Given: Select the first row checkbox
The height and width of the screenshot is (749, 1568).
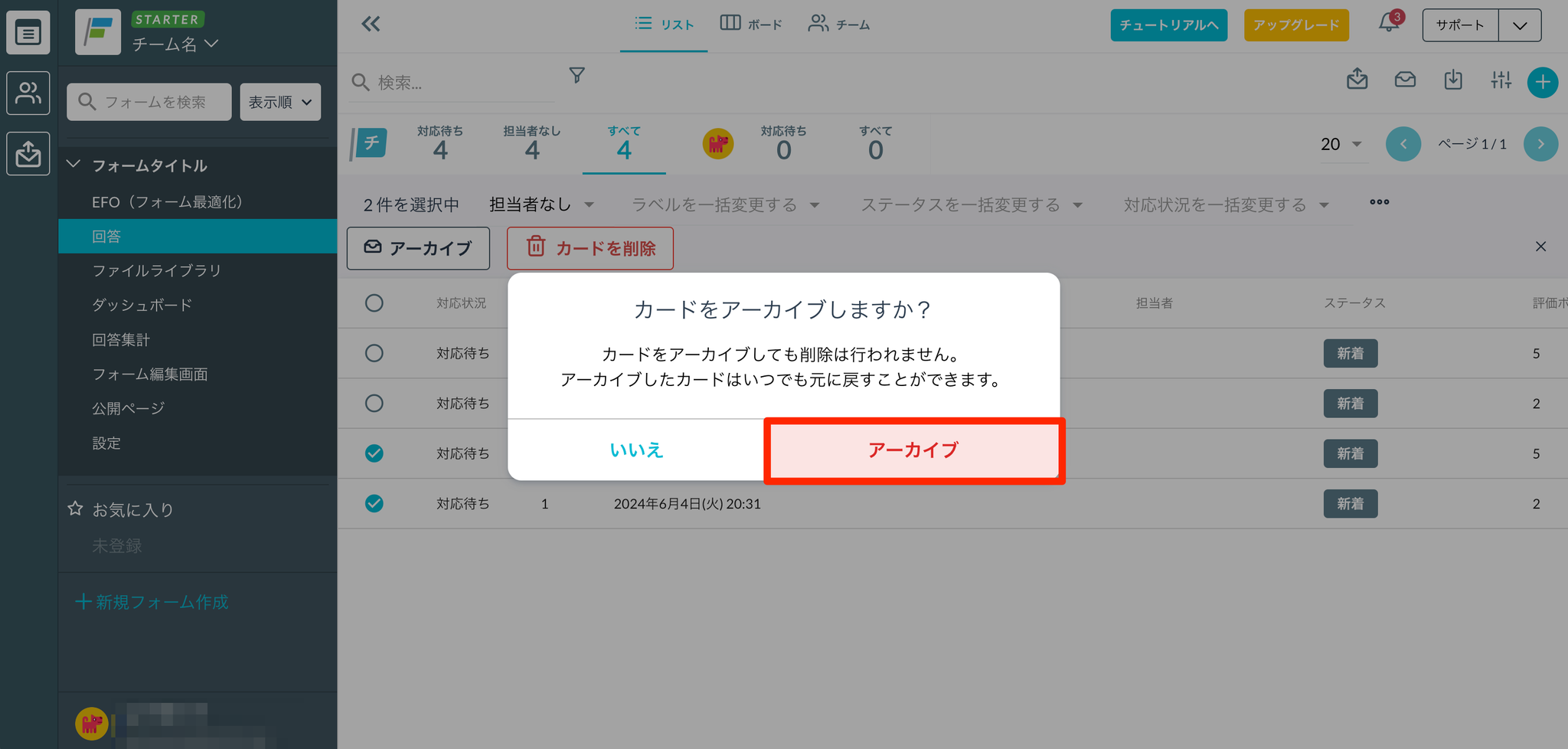Looking at the screenshot, I should 374,353.
